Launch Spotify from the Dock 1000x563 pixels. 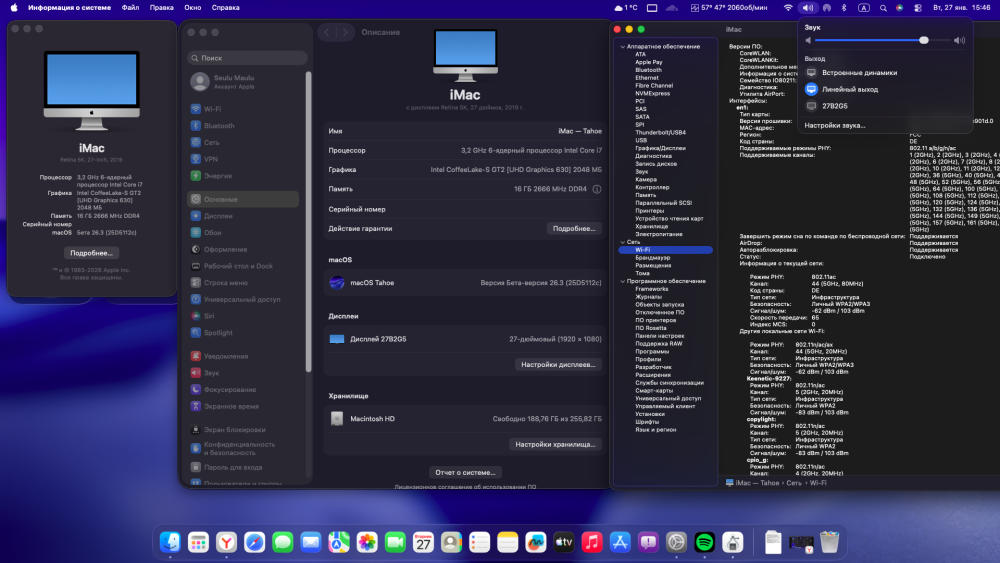(704, 542)
